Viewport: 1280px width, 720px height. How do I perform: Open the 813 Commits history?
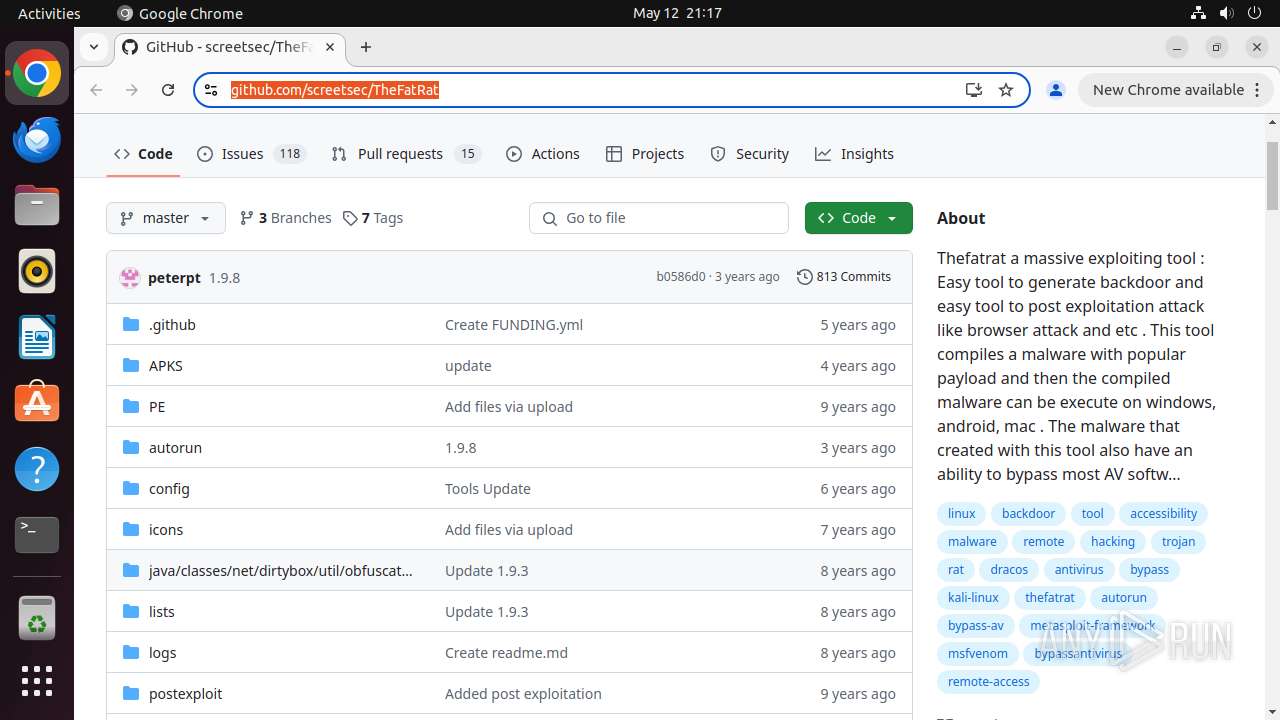(844, 277)
